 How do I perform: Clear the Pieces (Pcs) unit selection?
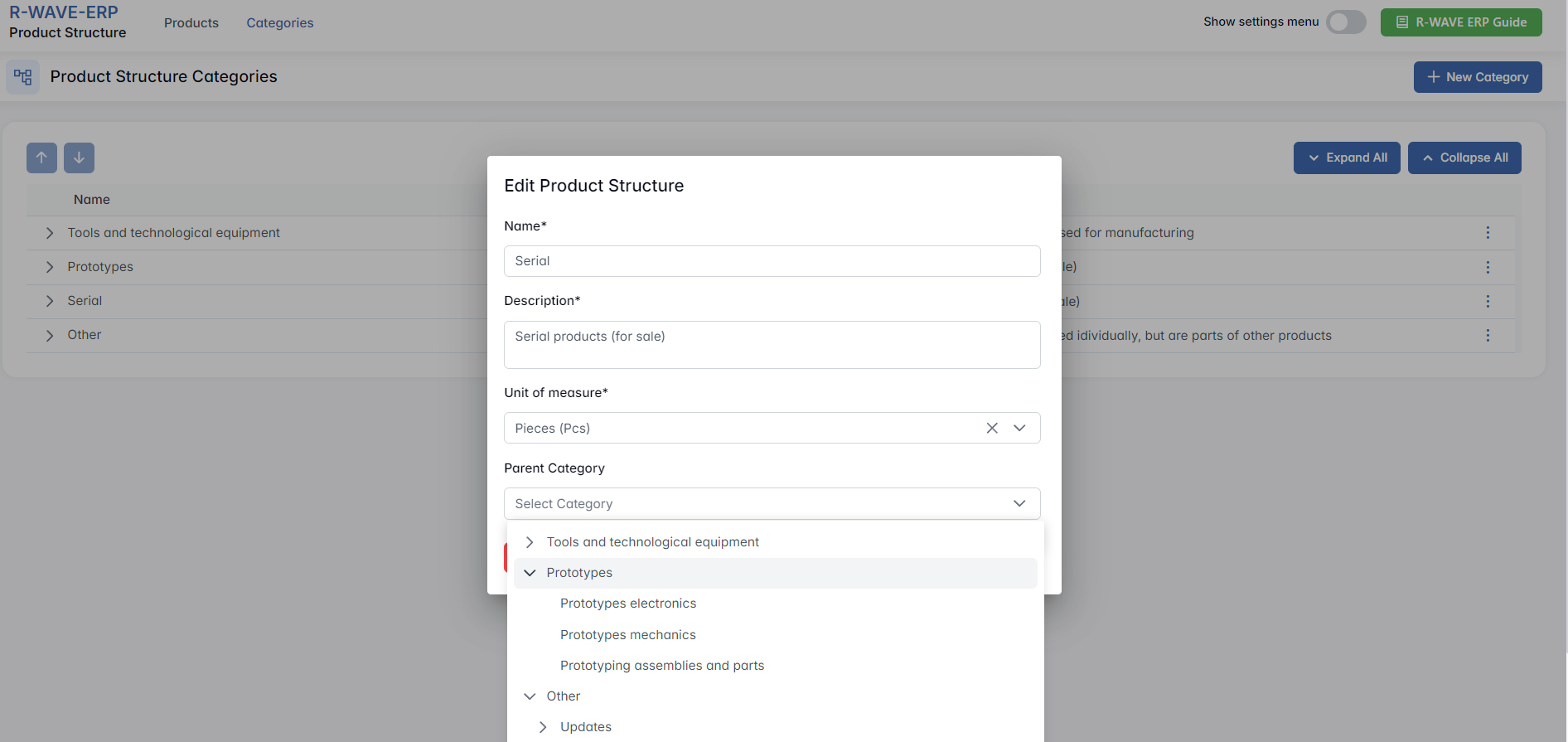click(992, 428)
